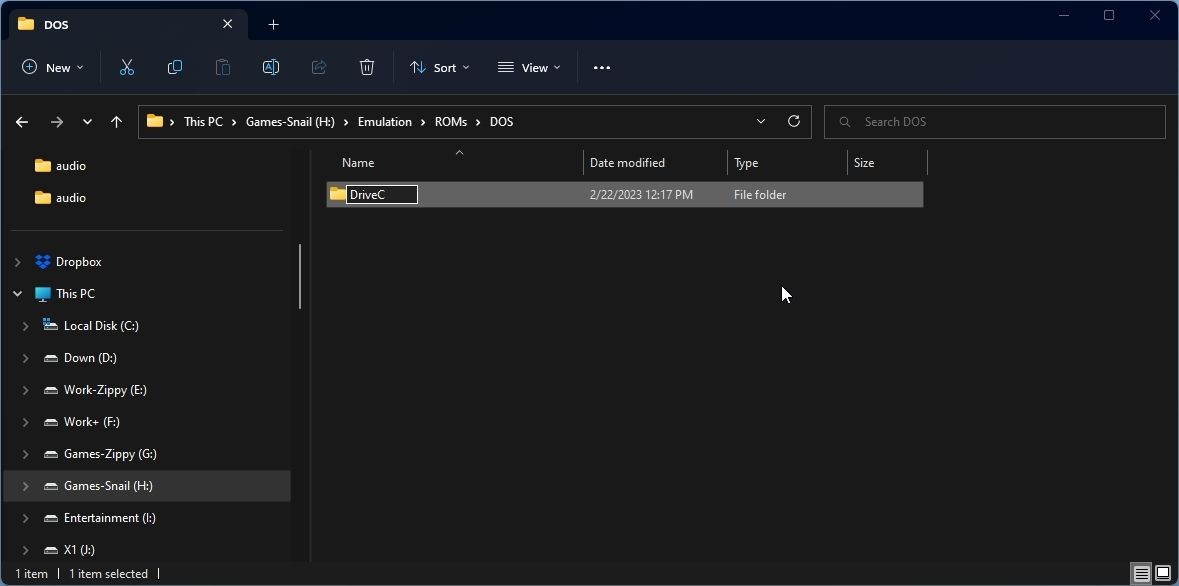Switch to large thumbnails view toggle
1179x586 pixels.
(1163, 573)
